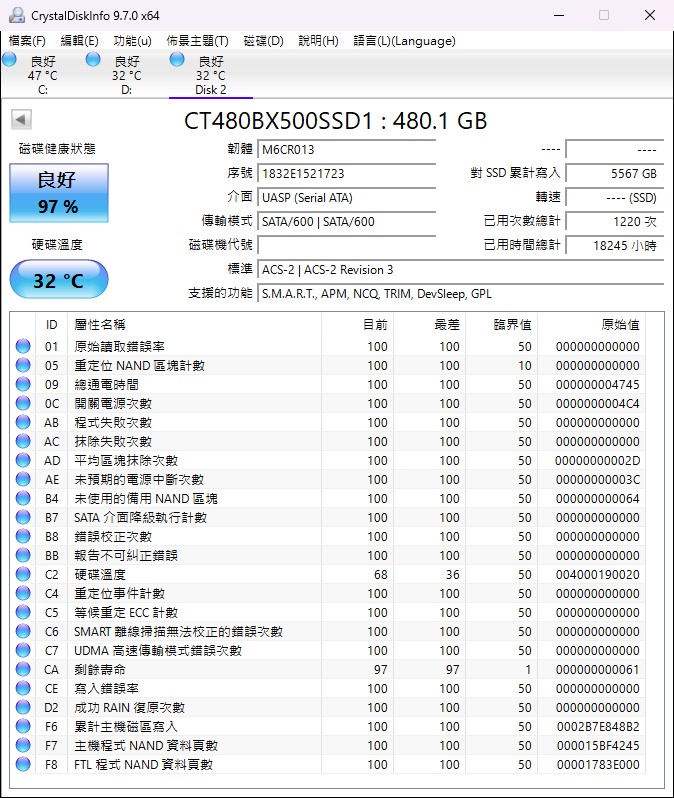Close the CrystalDiskInfo window
This screenshot has width=674, height=798.
[x=650, y=15]
